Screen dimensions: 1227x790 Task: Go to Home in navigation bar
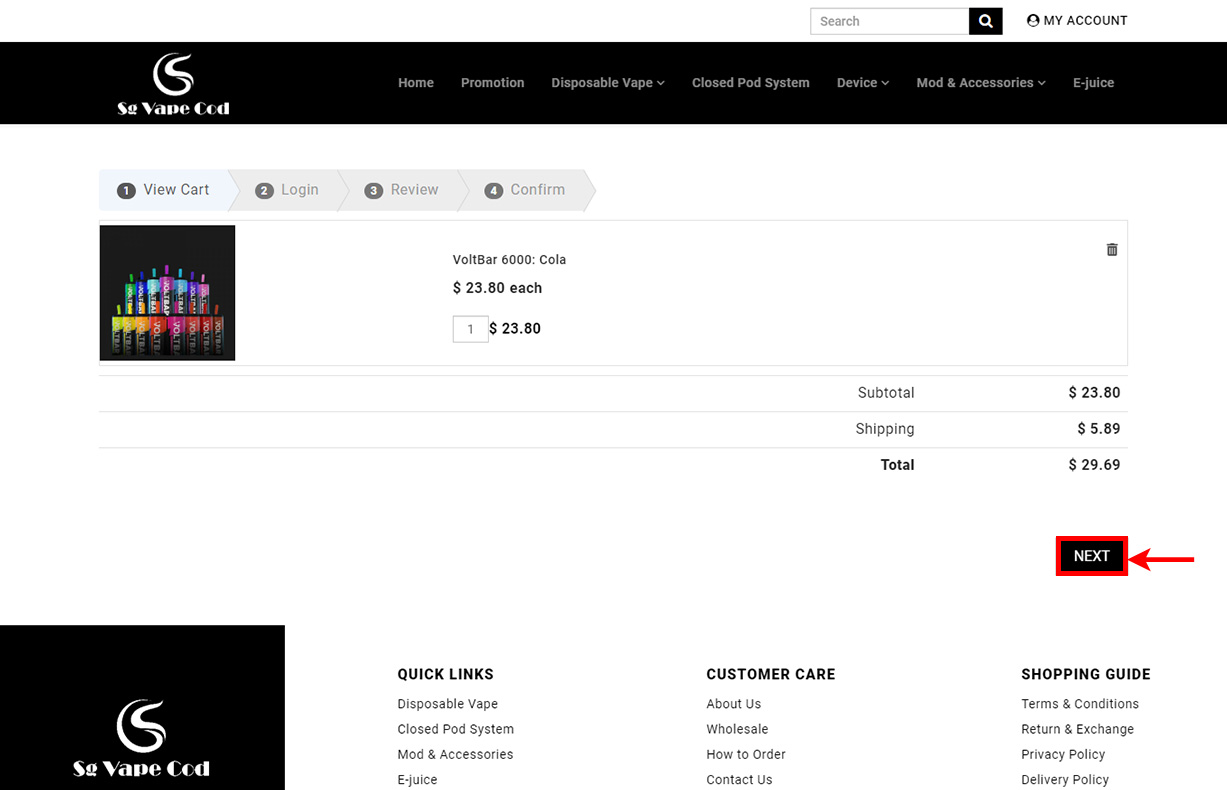tap(416, 83)
